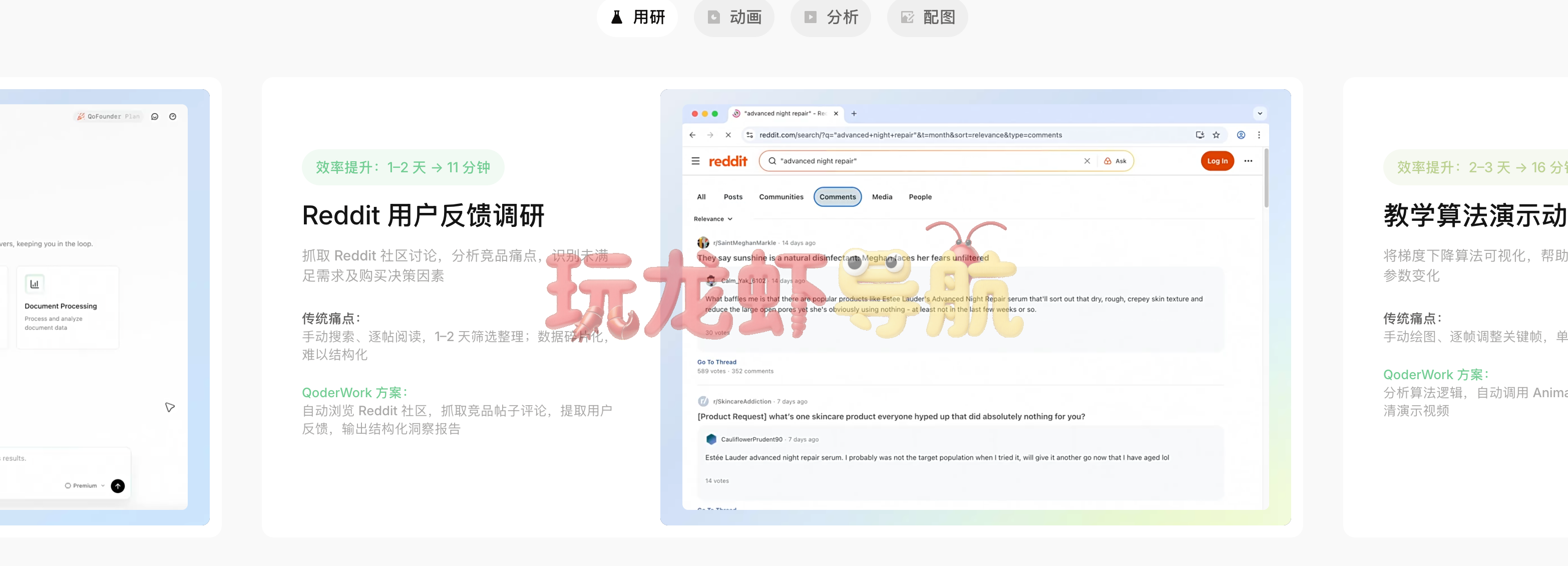Select the Media search filter tab
Screen dimensions: 1568x566
point(882,197)
